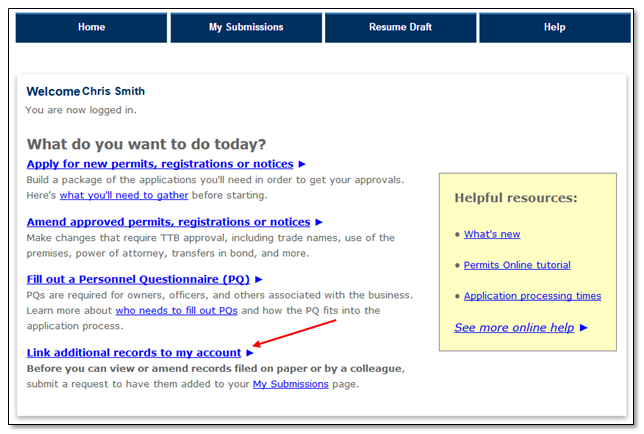
Task: Open 'What's new' in Helpful resources
Action: tap(492, 234)
